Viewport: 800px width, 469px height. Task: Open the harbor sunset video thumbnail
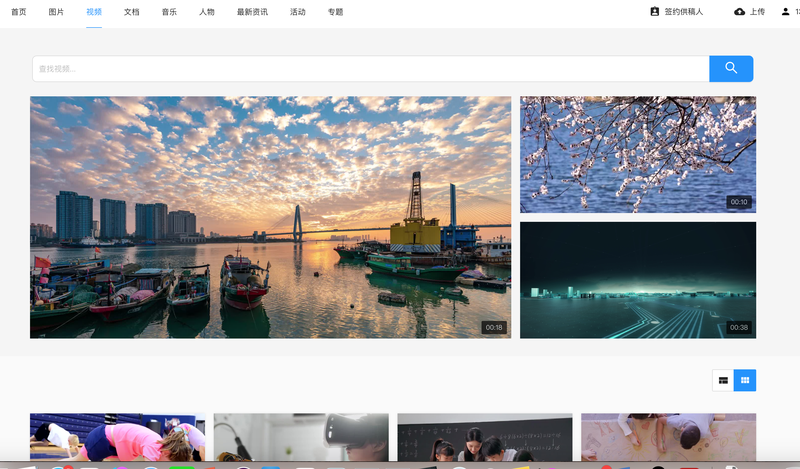270,217
